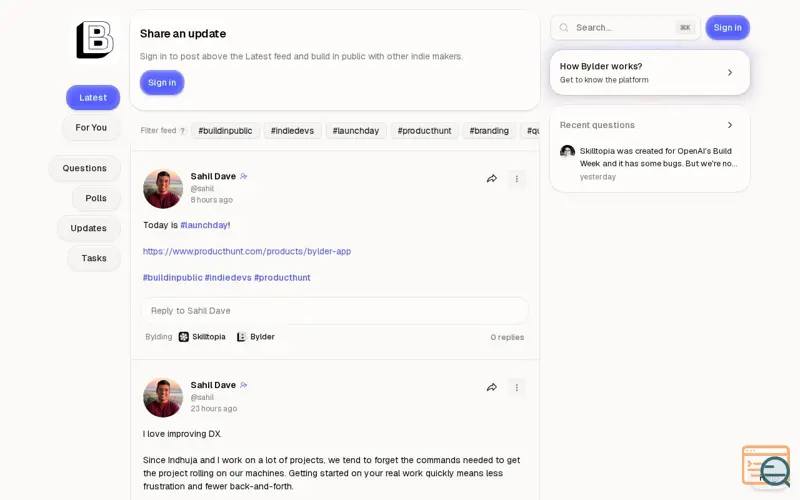Switch to the For You feed
The height and width of the screenshot is (500, 800).
tap(91, 128)
